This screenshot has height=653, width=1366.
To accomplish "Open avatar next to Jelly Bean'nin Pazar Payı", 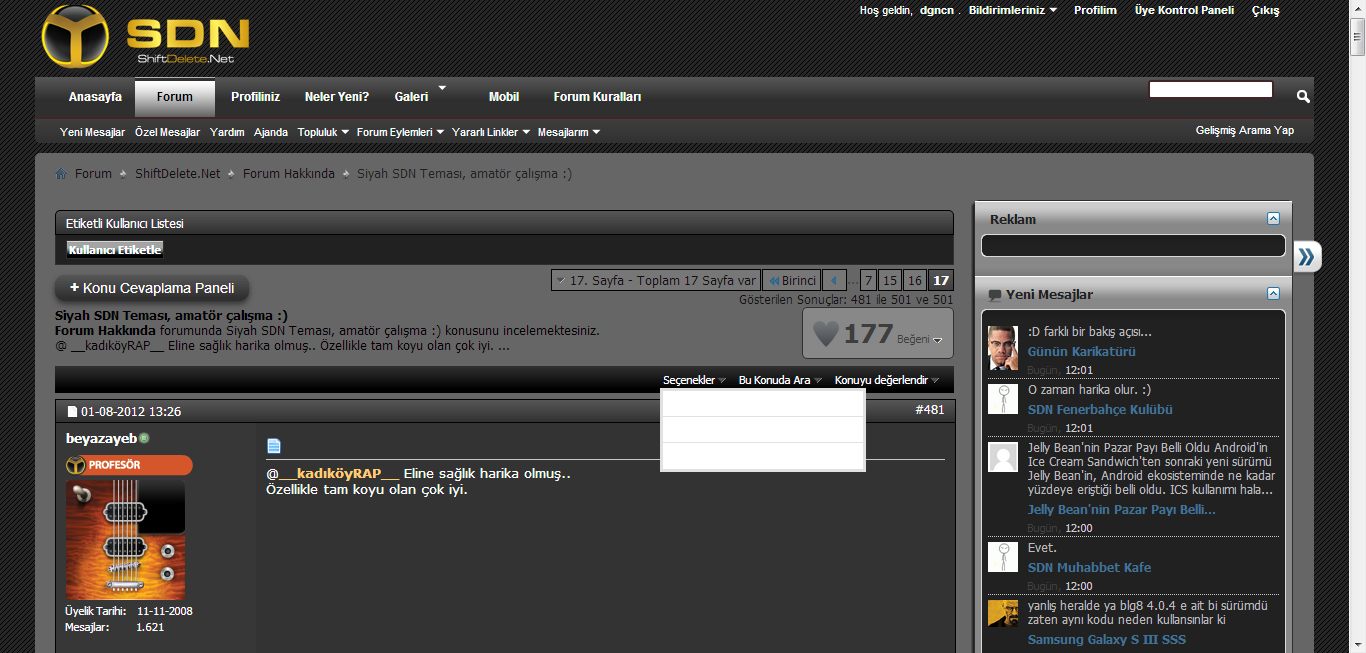I will coord(1003,457).
